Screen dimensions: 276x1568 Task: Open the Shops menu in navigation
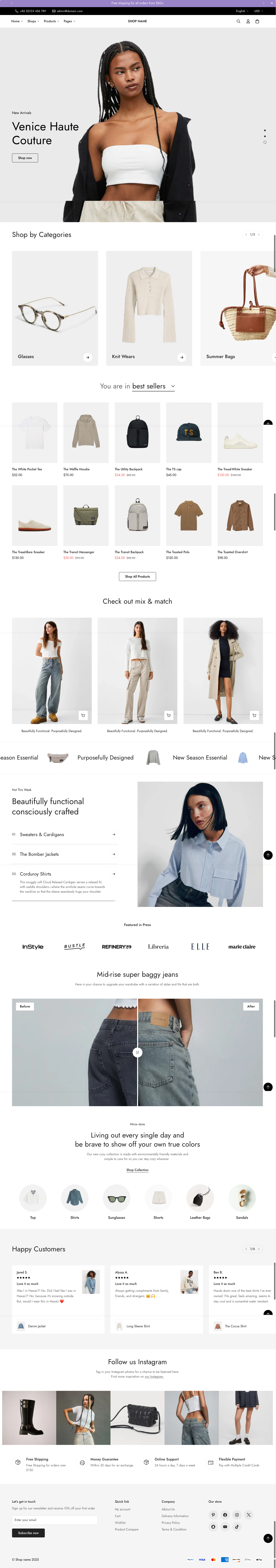pos(33,21)
